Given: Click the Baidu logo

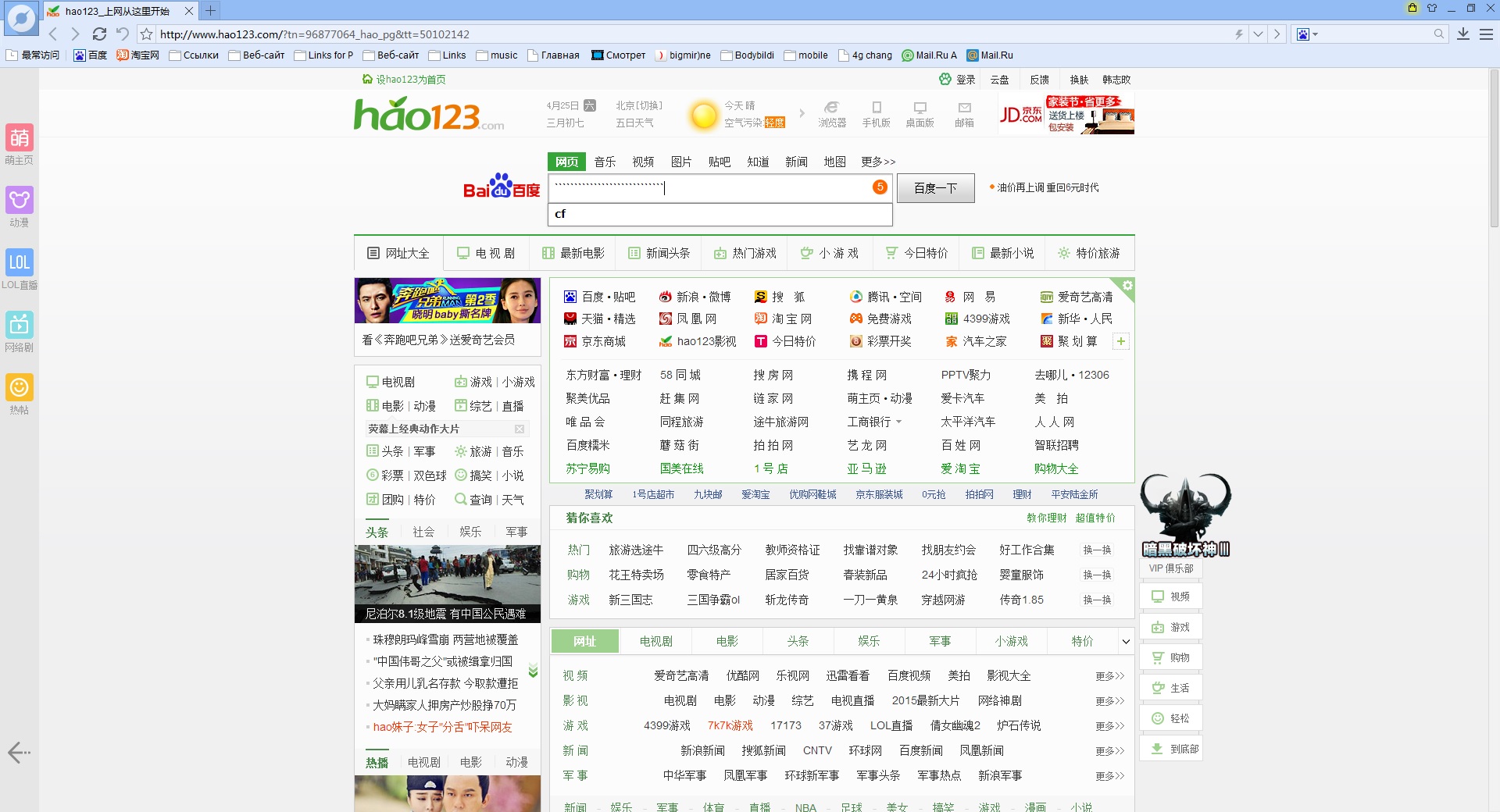Looking at the screenshot, I should pyautogui.click(x=502, y=187).
